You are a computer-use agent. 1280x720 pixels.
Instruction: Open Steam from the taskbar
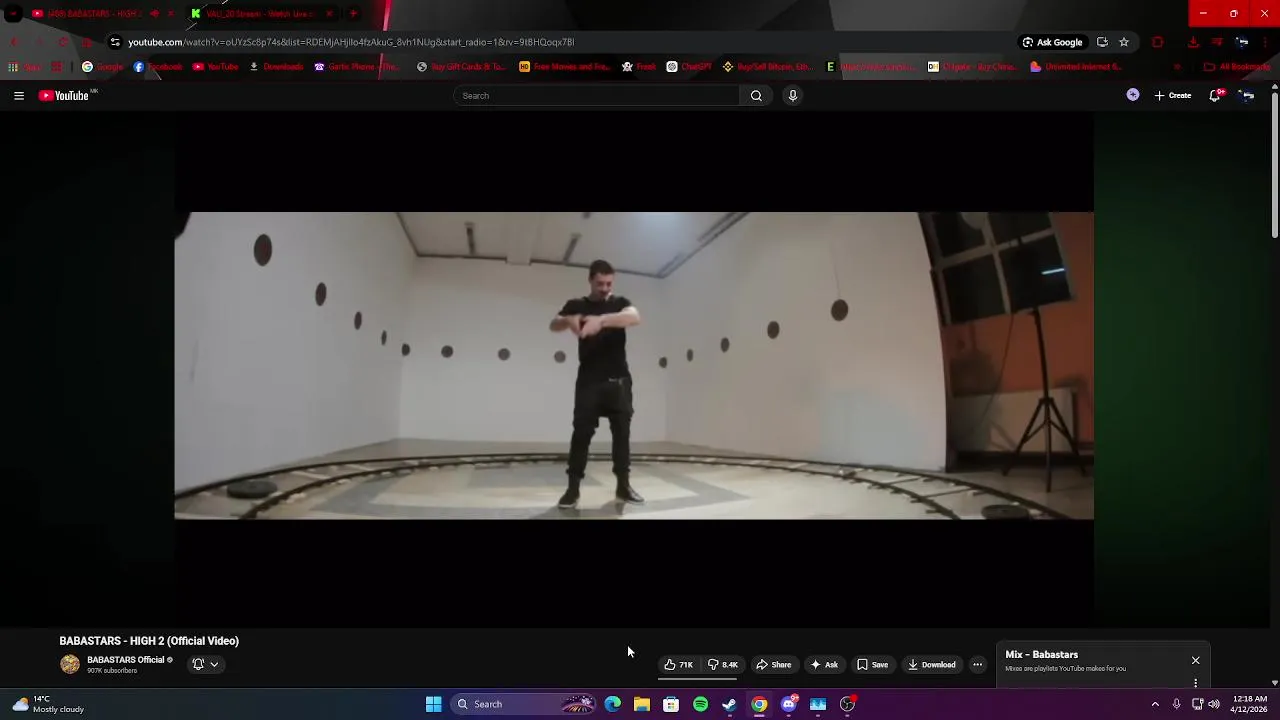click(x=730, y=704)
